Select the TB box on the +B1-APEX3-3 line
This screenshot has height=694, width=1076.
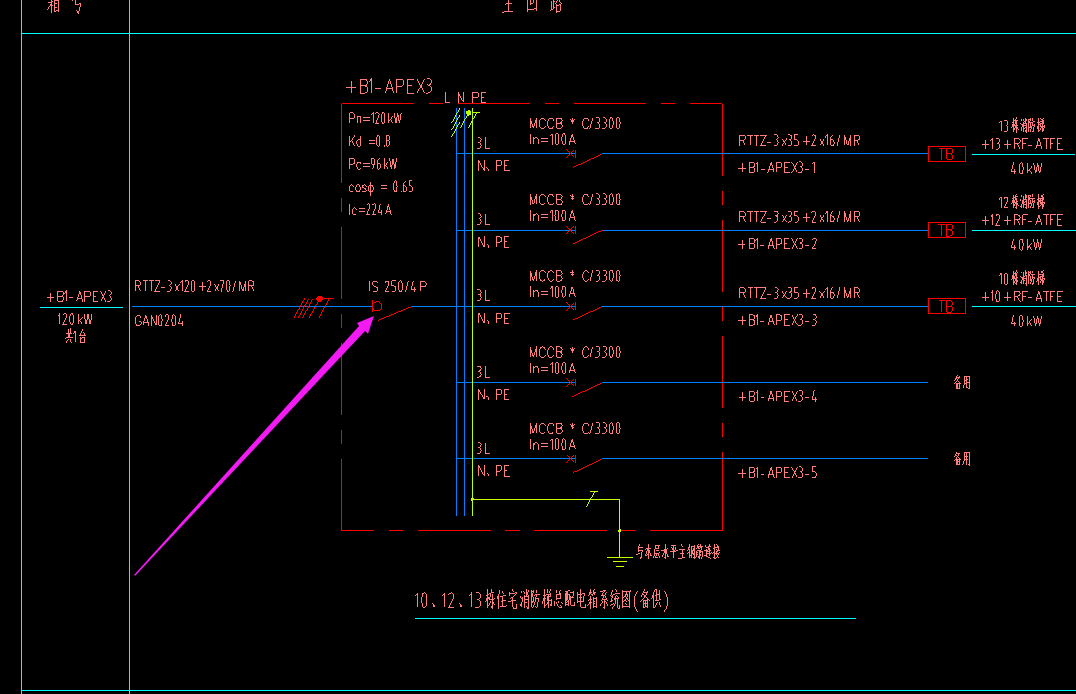point(946,306)
